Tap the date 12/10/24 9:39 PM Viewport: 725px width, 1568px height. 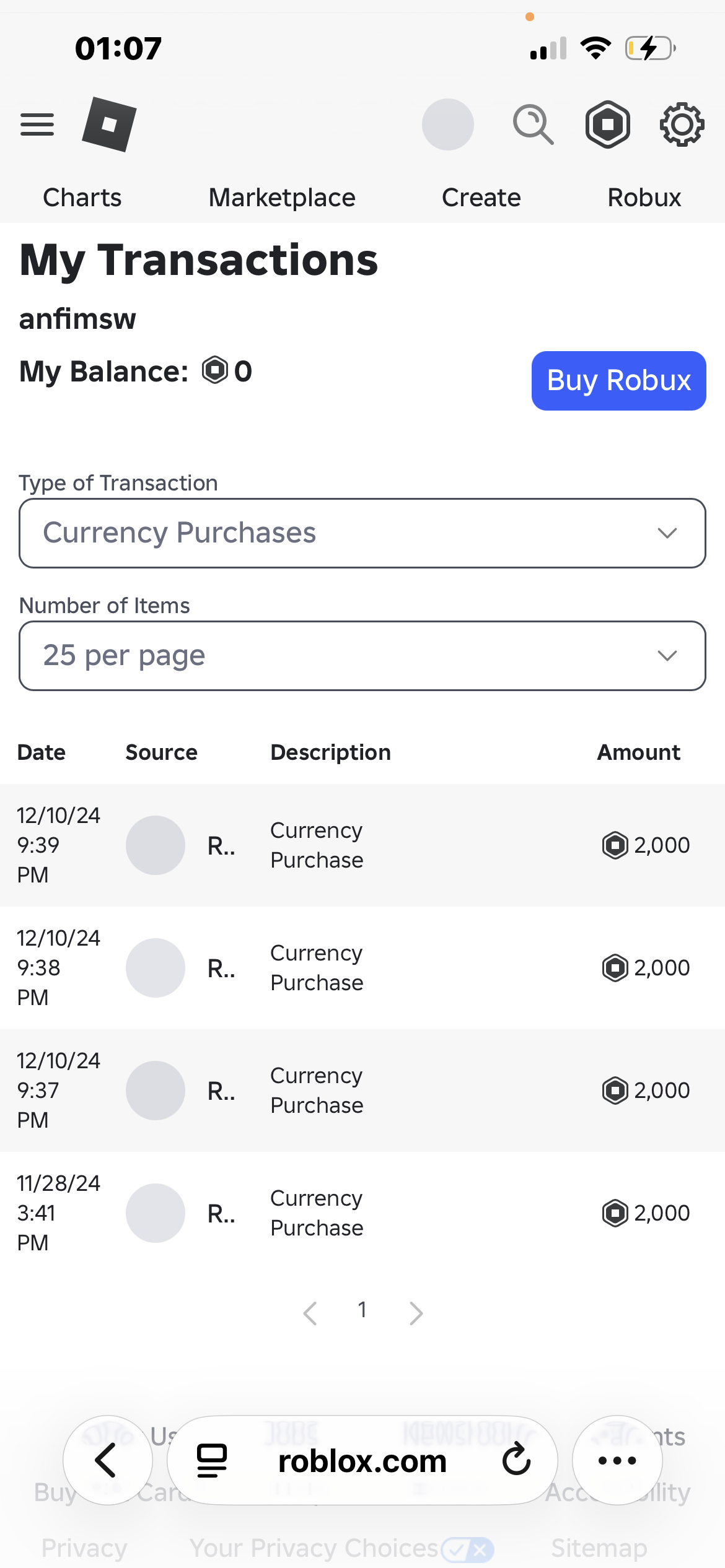59,845
